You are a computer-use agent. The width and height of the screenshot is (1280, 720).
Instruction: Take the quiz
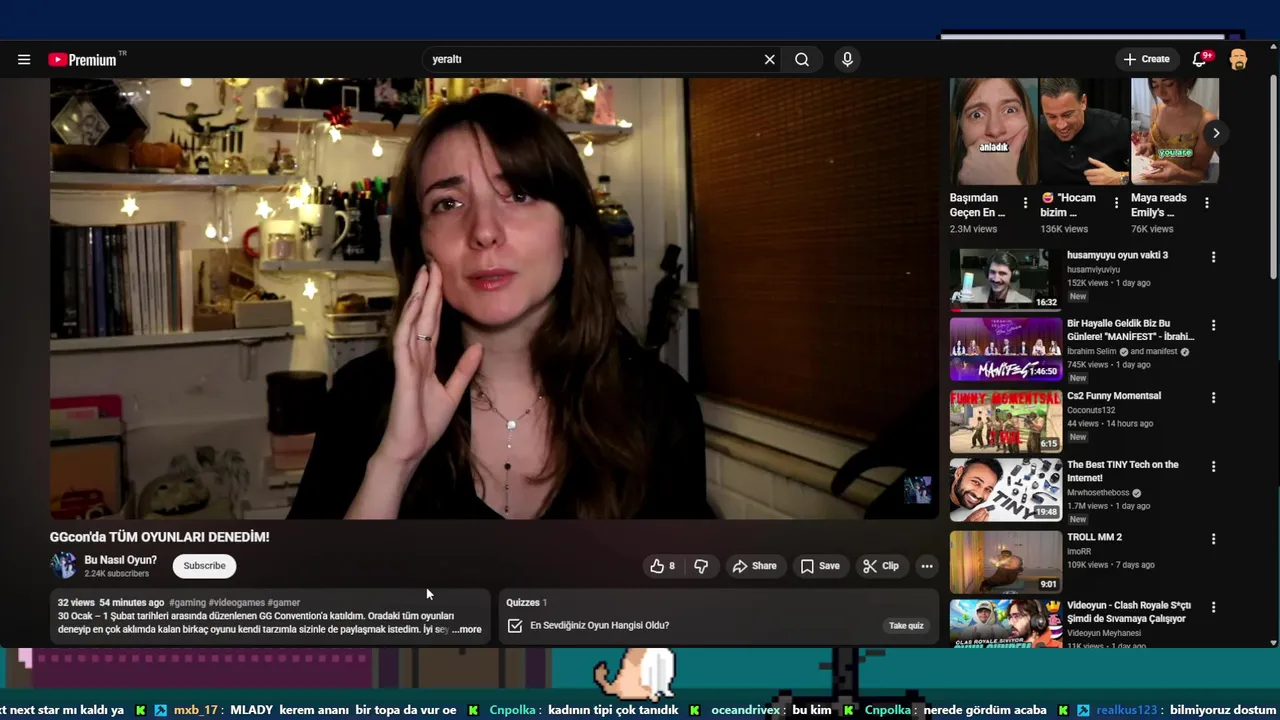click(x=906, y=626)
